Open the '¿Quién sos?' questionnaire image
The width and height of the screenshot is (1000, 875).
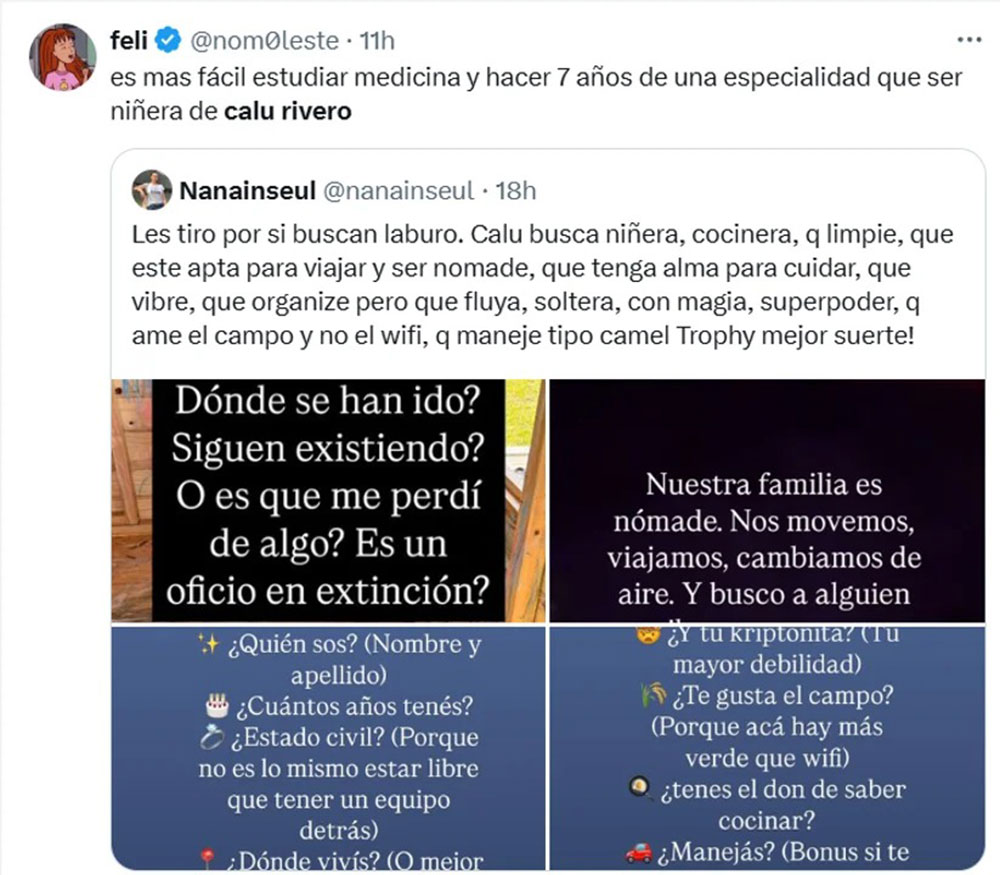[x=328, y=748]
